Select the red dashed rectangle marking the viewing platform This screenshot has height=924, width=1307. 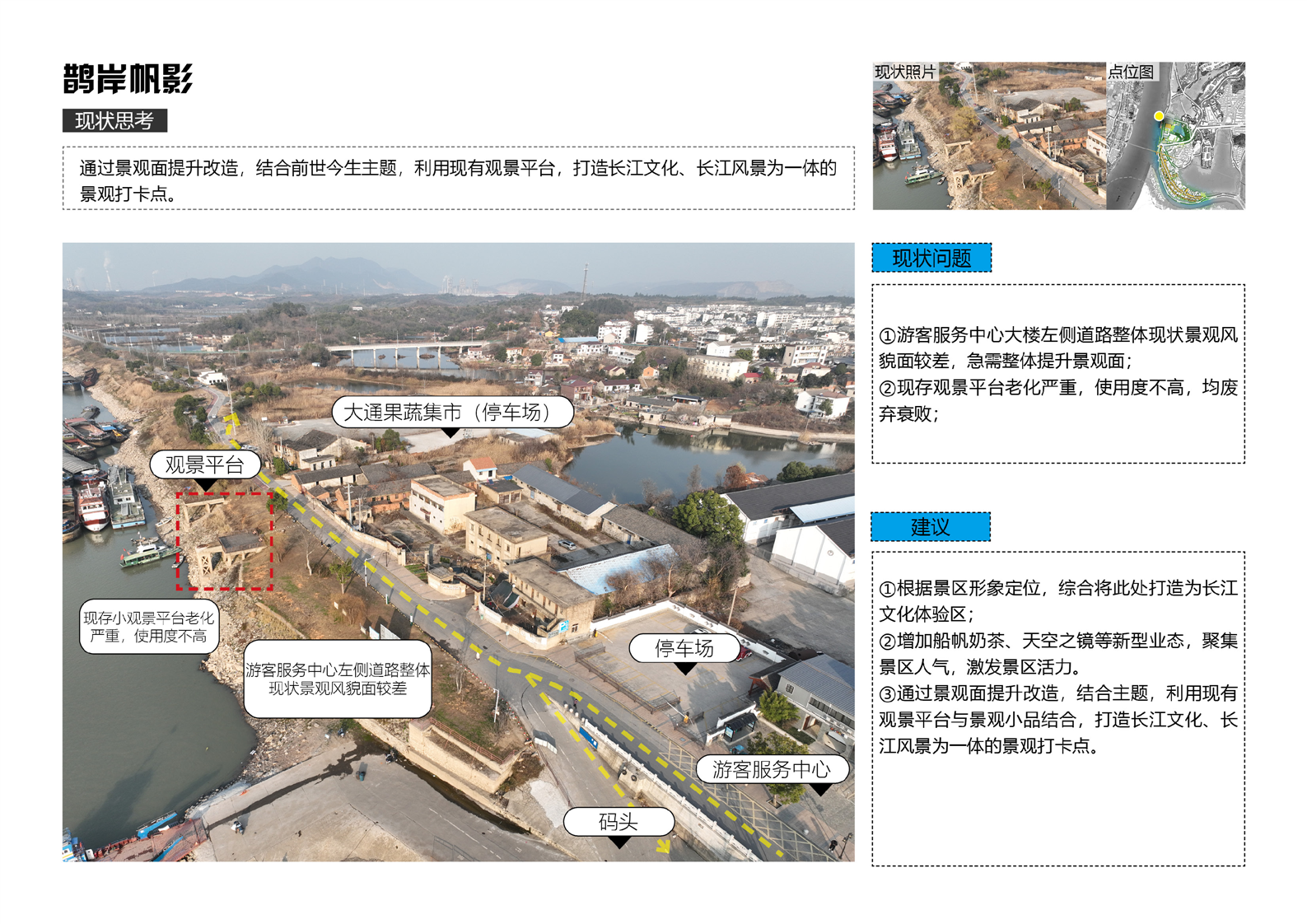224,541
